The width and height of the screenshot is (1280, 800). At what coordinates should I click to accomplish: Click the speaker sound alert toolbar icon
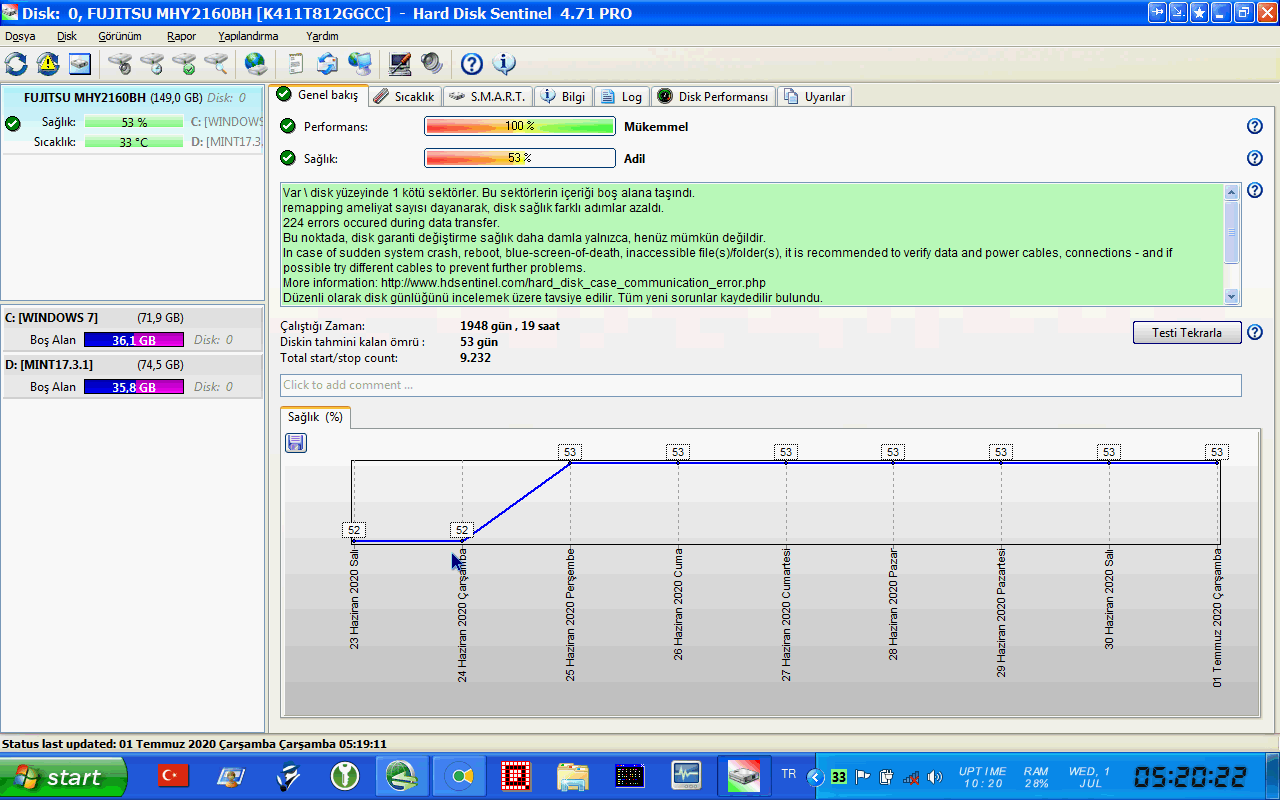coord(432,64)
